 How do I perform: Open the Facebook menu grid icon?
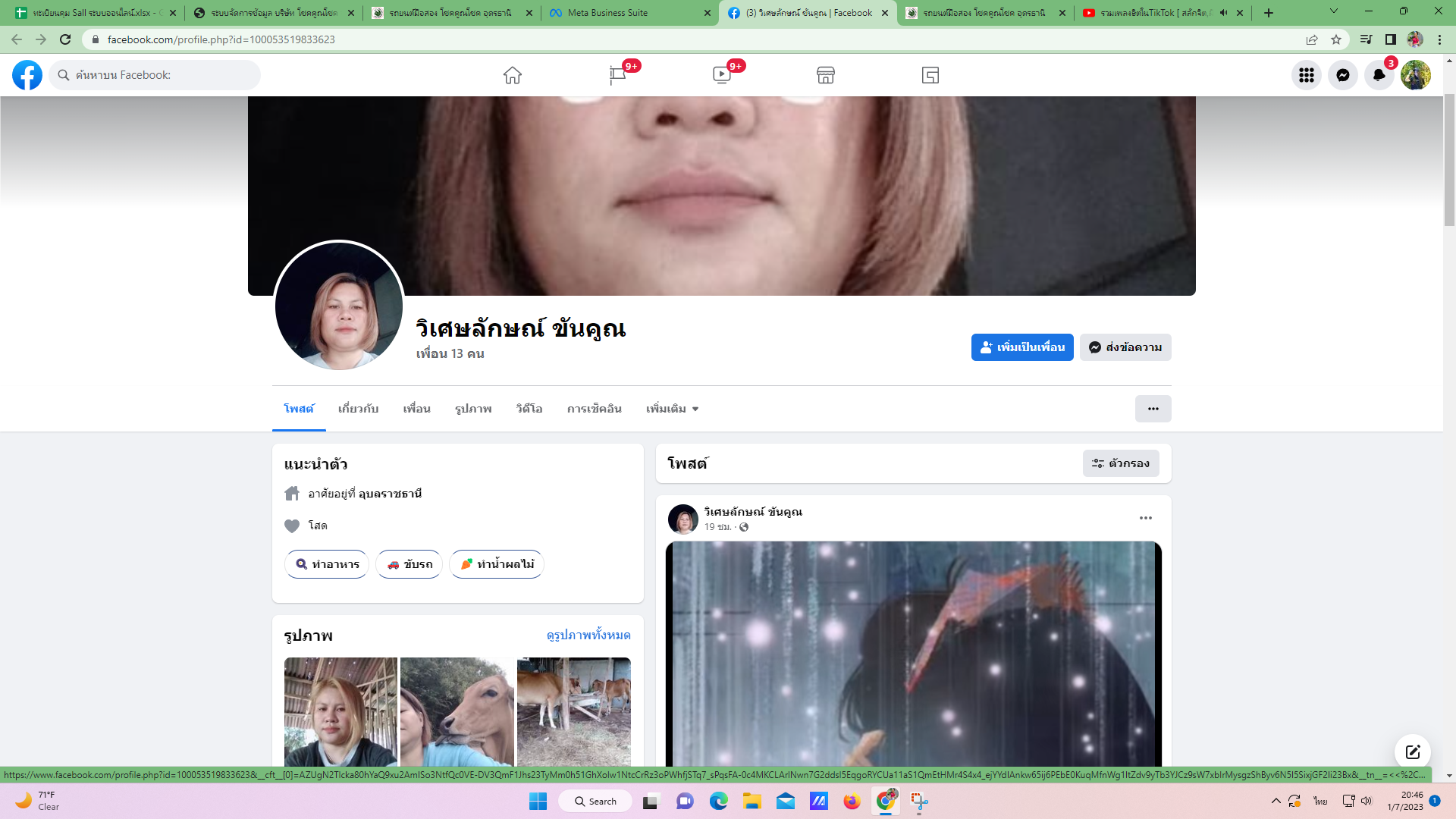pyautogui.click(x=1307, y=75)
